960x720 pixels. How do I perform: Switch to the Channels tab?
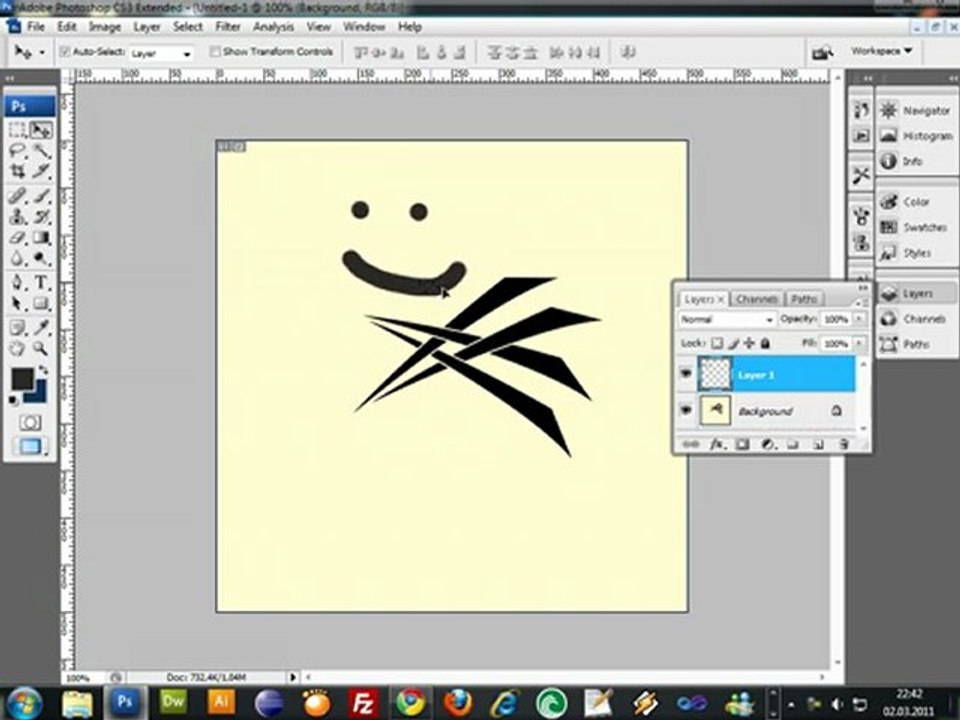click(x=757, y=299)
